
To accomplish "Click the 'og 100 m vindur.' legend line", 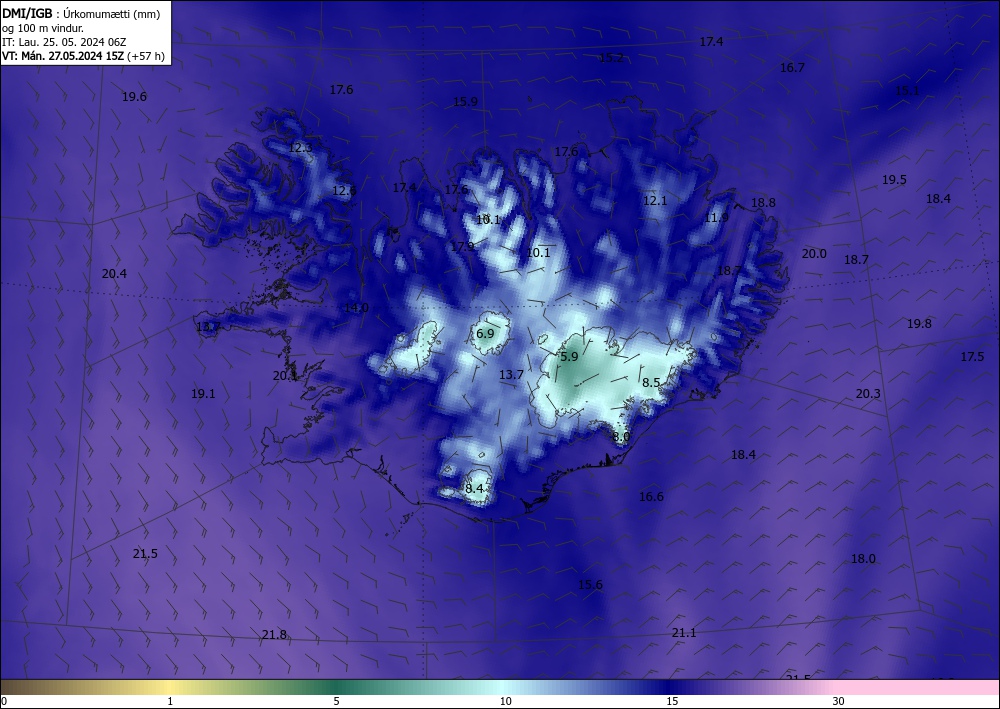I will pos(43,28).
